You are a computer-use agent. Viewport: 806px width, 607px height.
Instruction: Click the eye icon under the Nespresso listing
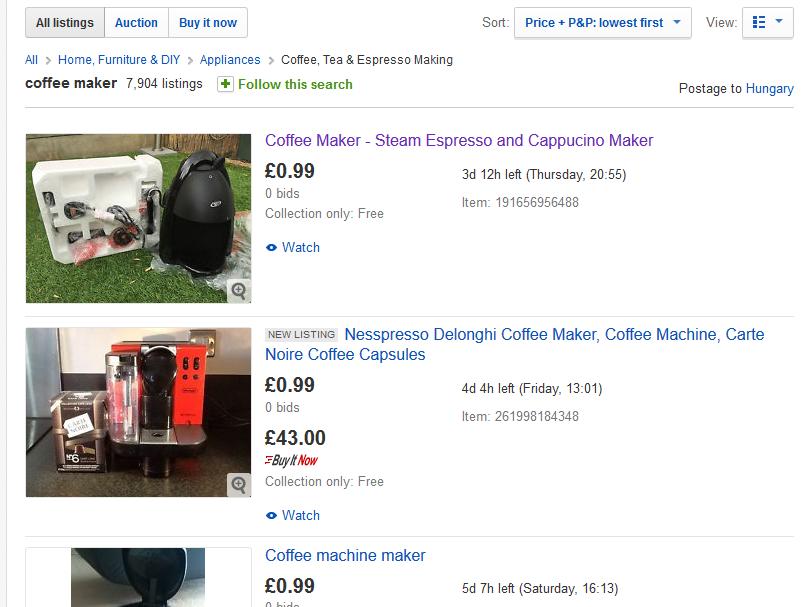pos(271,516)
